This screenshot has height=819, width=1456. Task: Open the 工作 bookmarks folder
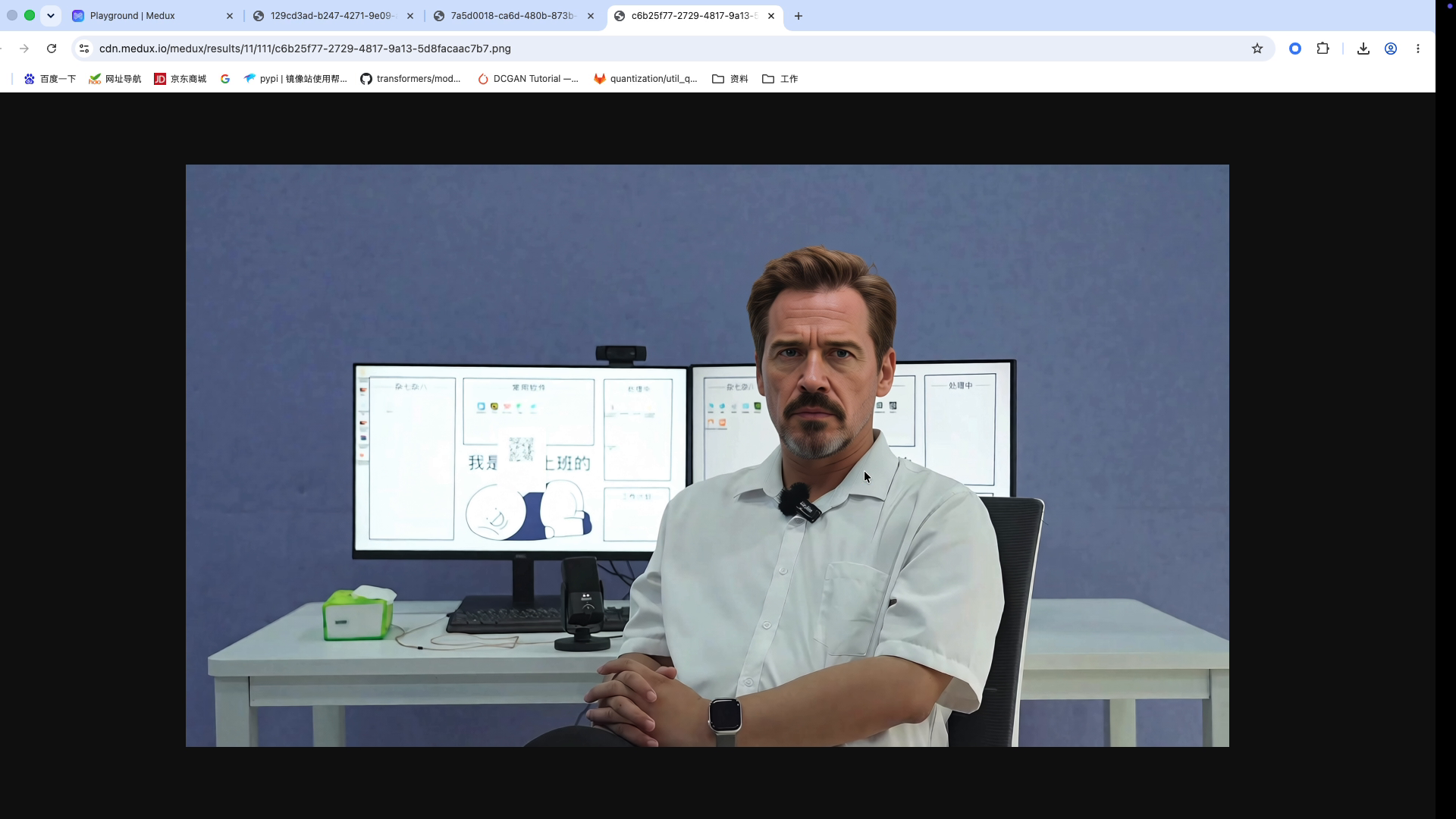pyautogui.click(x=780, y=79)
